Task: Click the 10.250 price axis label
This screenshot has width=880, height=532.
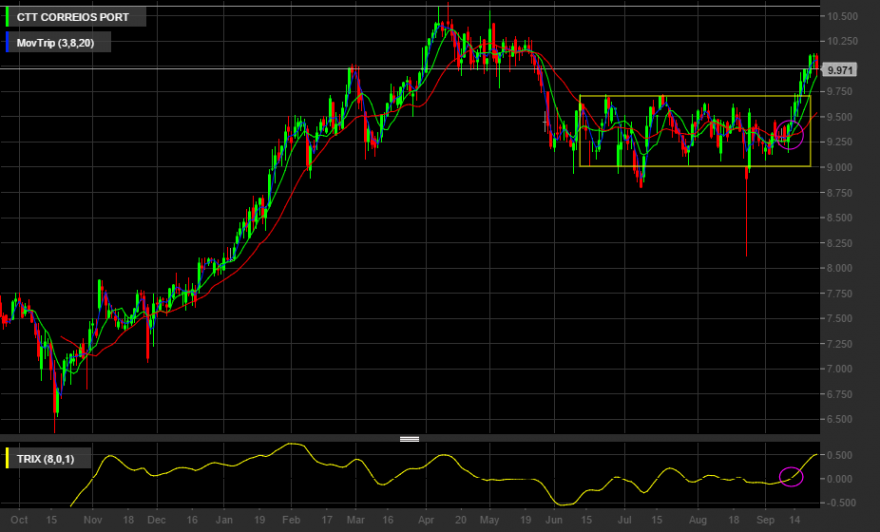Action: point(842,41)
